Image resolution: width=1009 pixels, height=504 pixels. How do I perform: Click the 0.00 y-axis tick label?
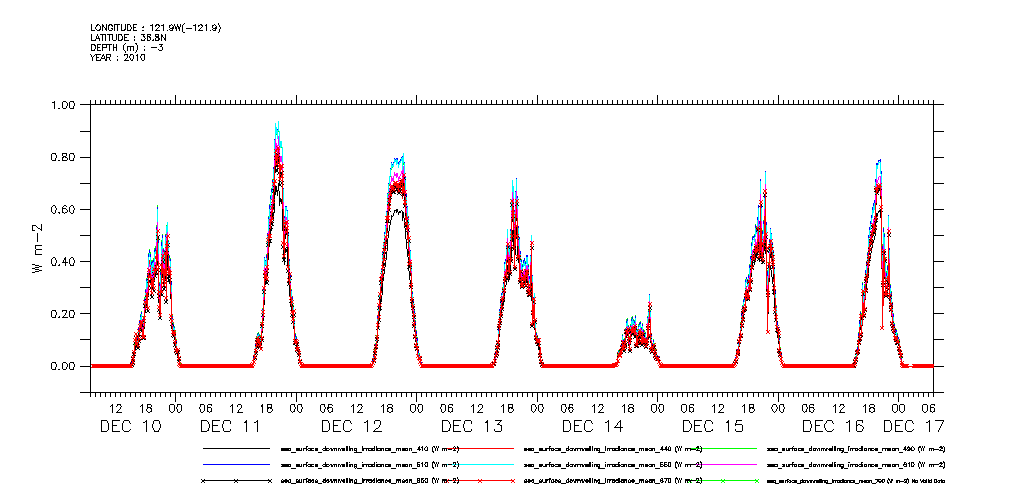(63, 366)
